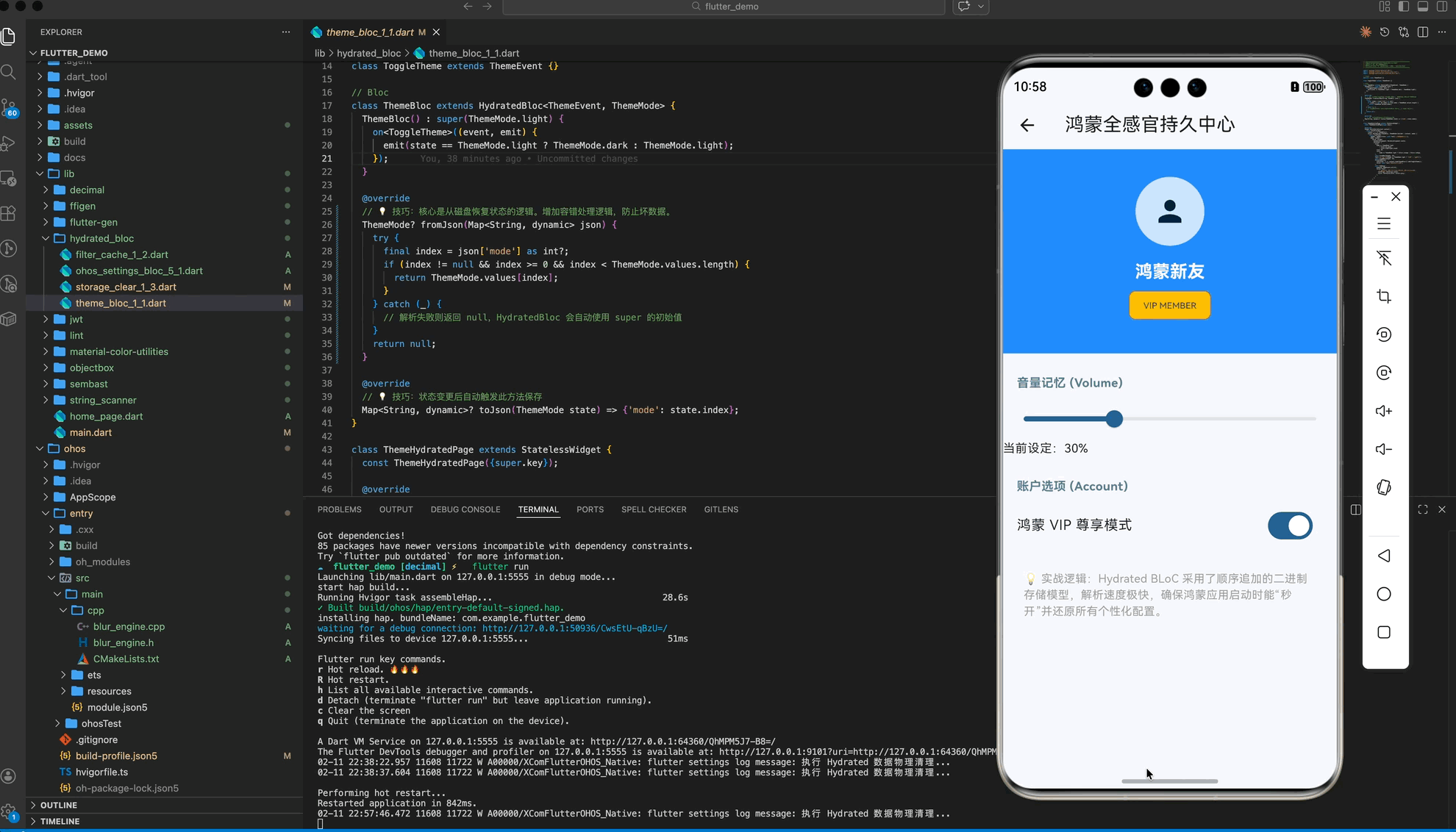Click the emulator volume down icon
The height and width of the screenshot is (832, 1456).
pos(1383,449)
